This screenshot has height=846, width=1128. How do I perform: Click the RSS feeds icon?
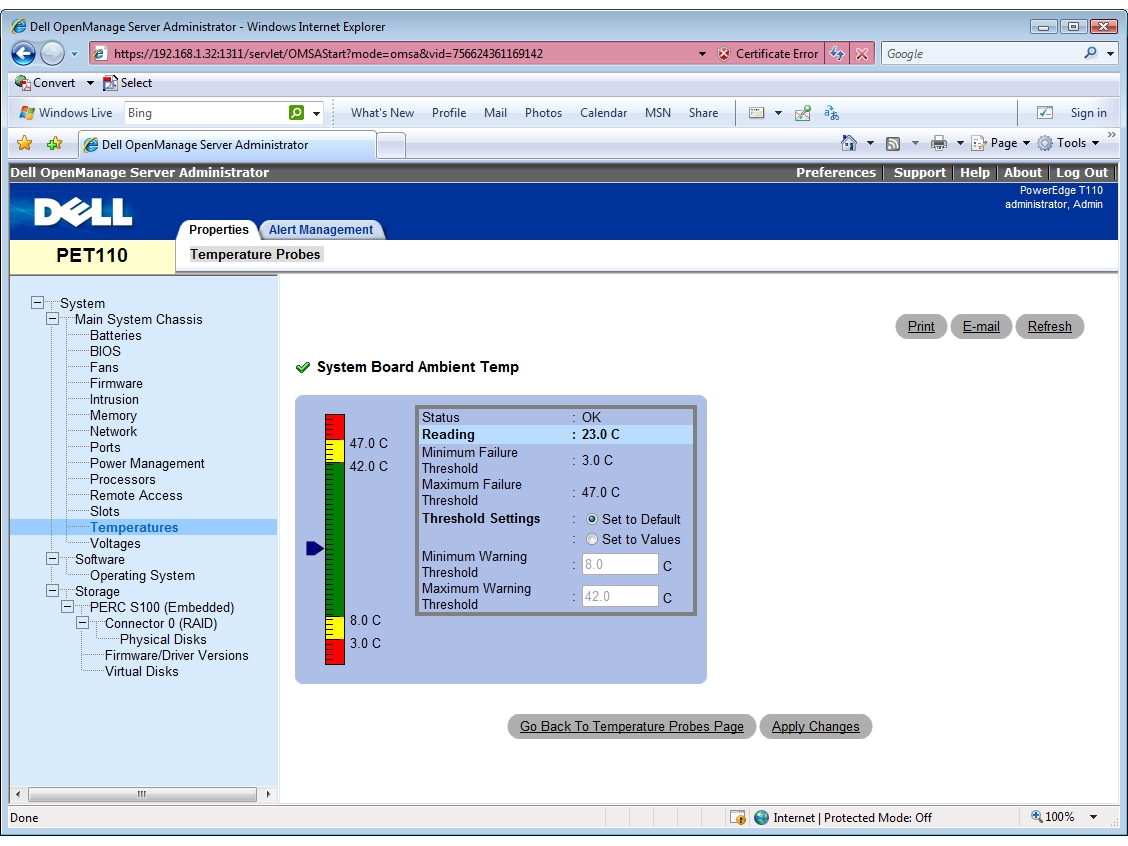point(893,143)
